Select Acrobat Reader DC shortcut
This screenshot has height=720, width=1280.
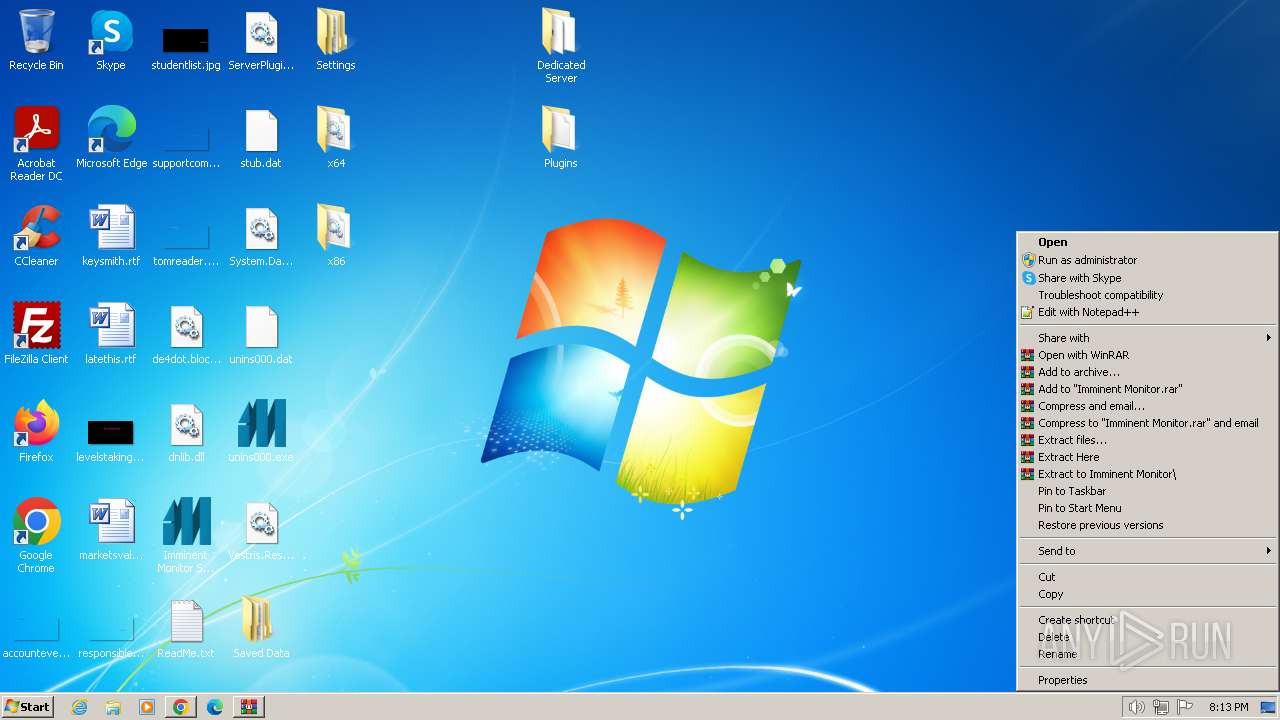36,144
